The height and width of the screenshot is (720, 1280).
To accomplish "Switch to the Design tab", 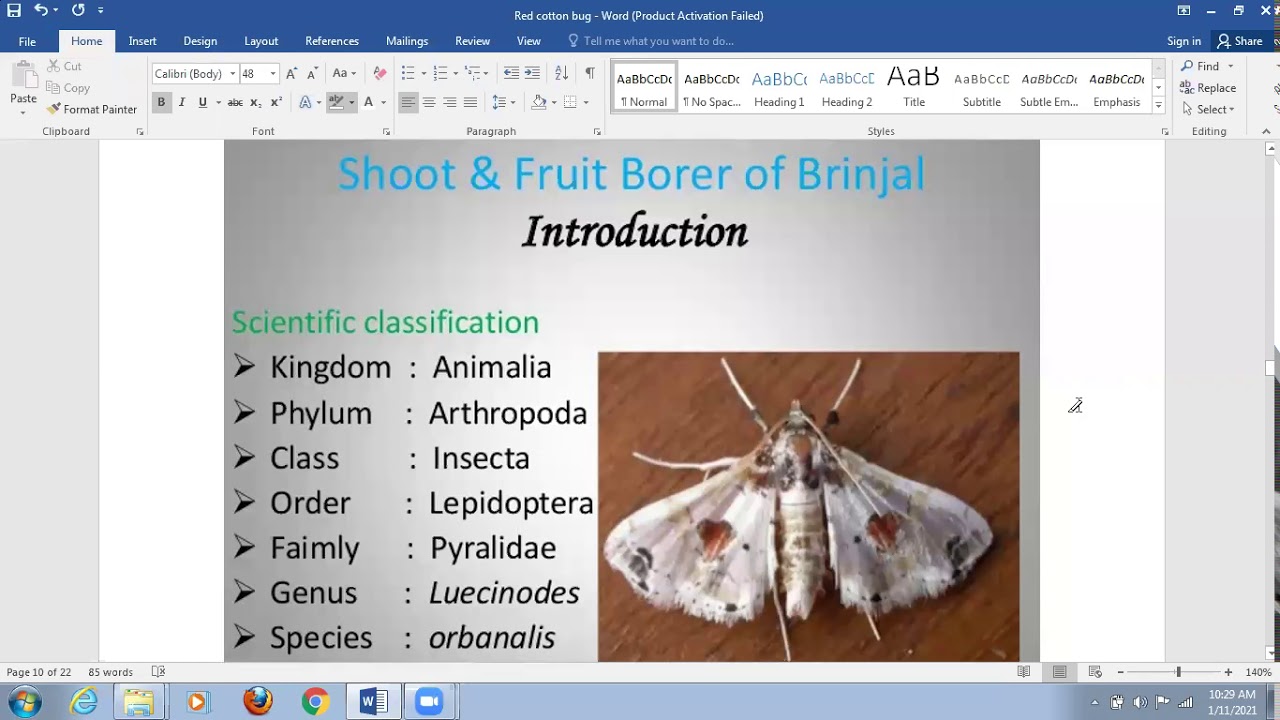I will pos(200,41).
